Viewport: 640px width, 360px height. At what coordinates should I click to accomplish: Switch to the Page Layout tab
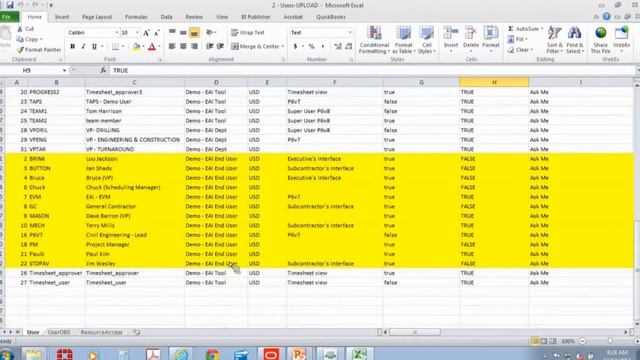click(x=97, y=17)
